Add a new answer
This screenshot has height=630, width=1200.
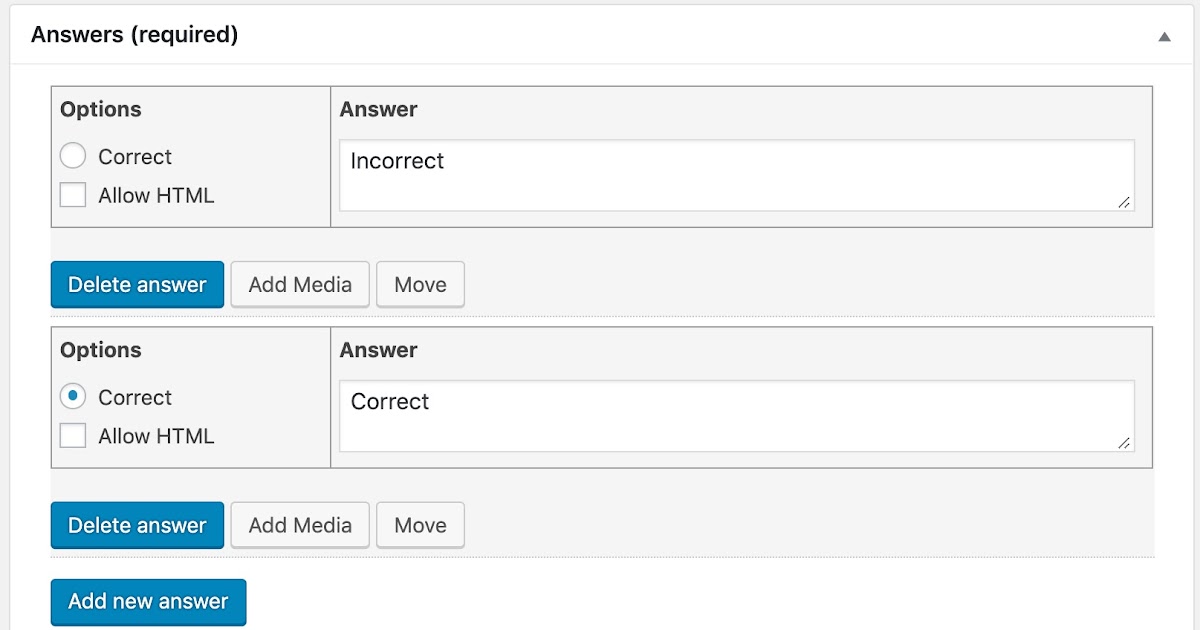pos(148,601)
